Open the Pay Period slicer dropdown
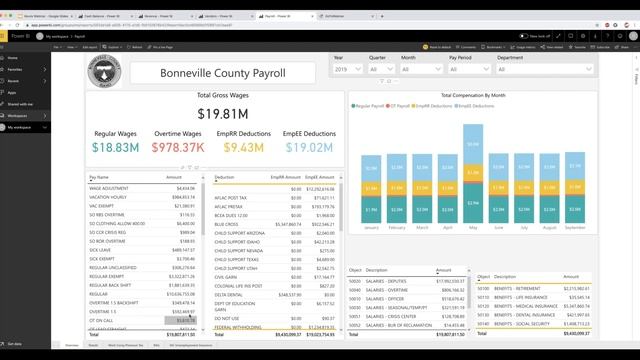This screenshot has height=360, width=640. (x=469, y=69)
